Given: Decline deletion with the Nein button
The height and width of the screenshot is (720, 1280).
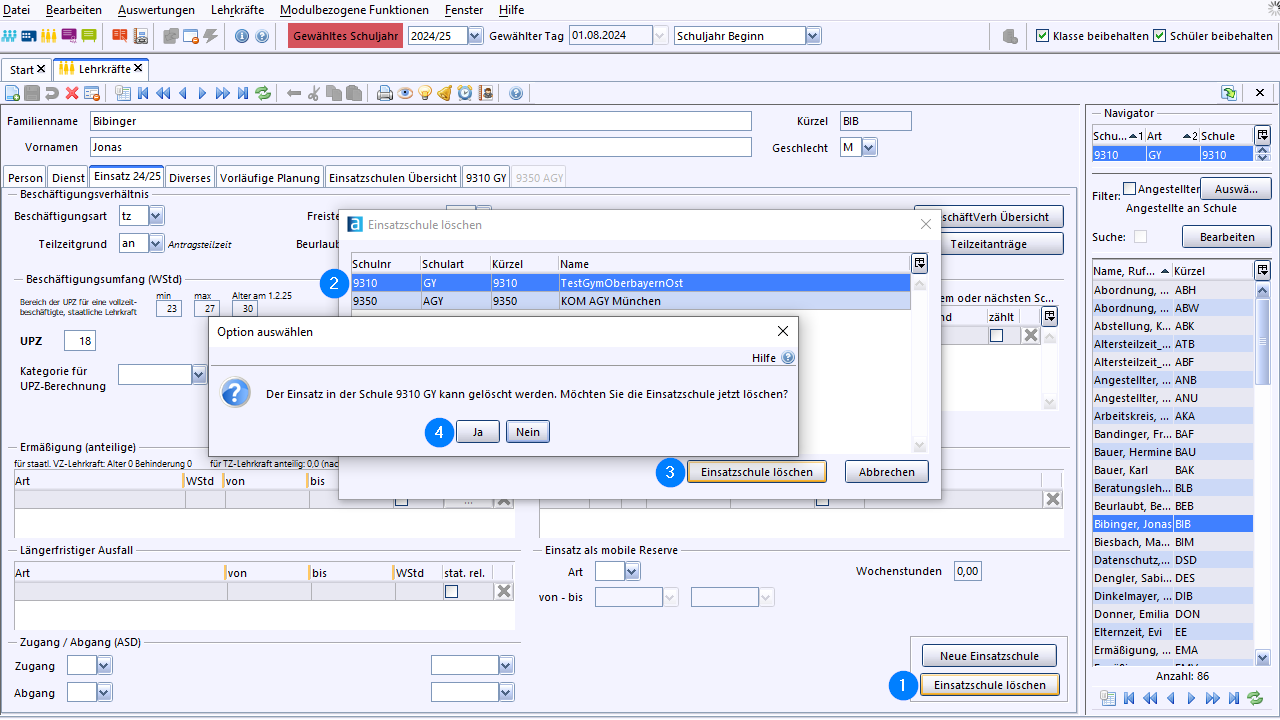Looking at the screenshot, I should pyautogui.click(x=528, y=432).
